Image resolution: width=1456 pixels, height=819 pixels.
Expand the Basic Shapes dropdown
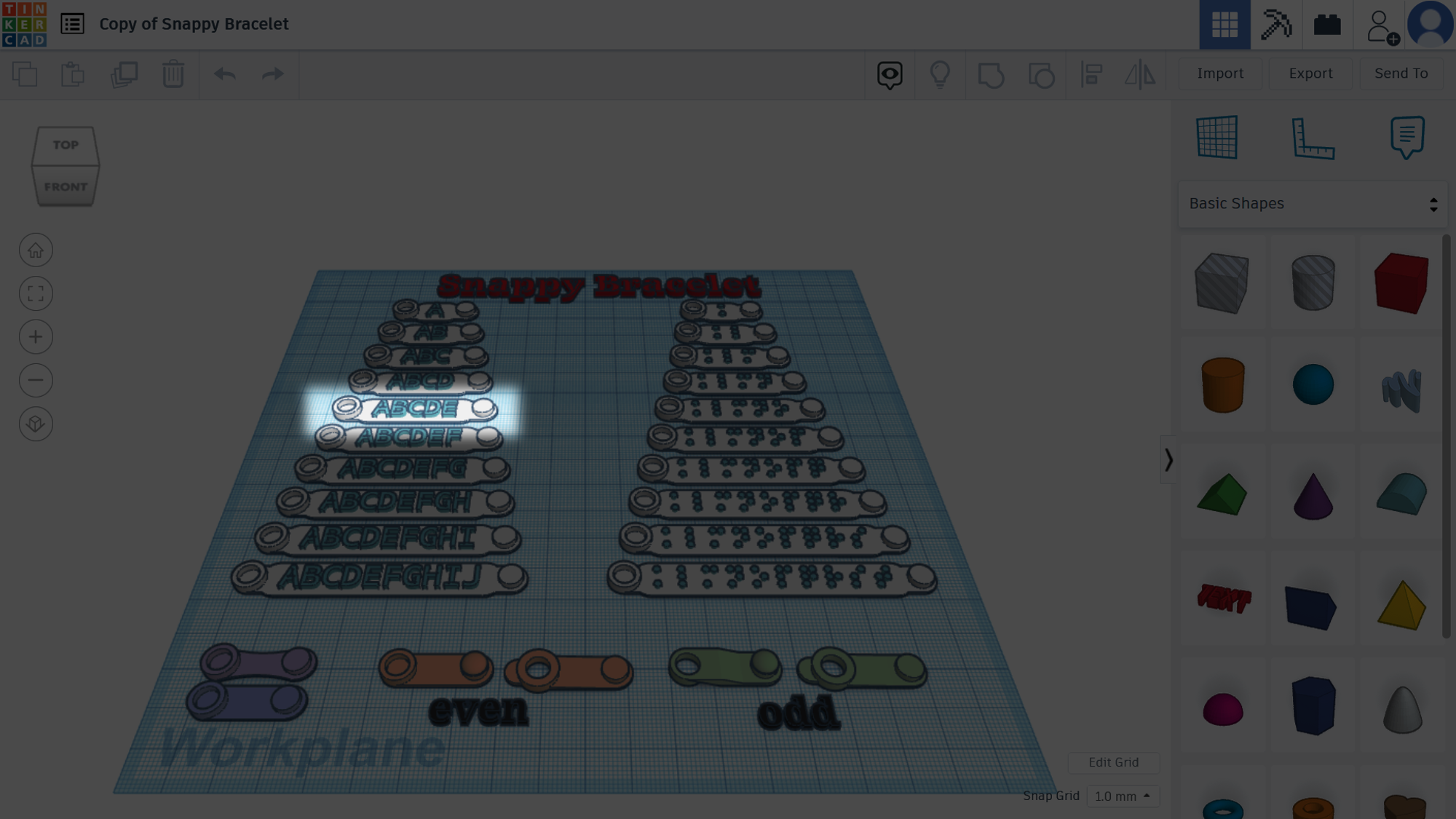click(x=1313, y=204)
